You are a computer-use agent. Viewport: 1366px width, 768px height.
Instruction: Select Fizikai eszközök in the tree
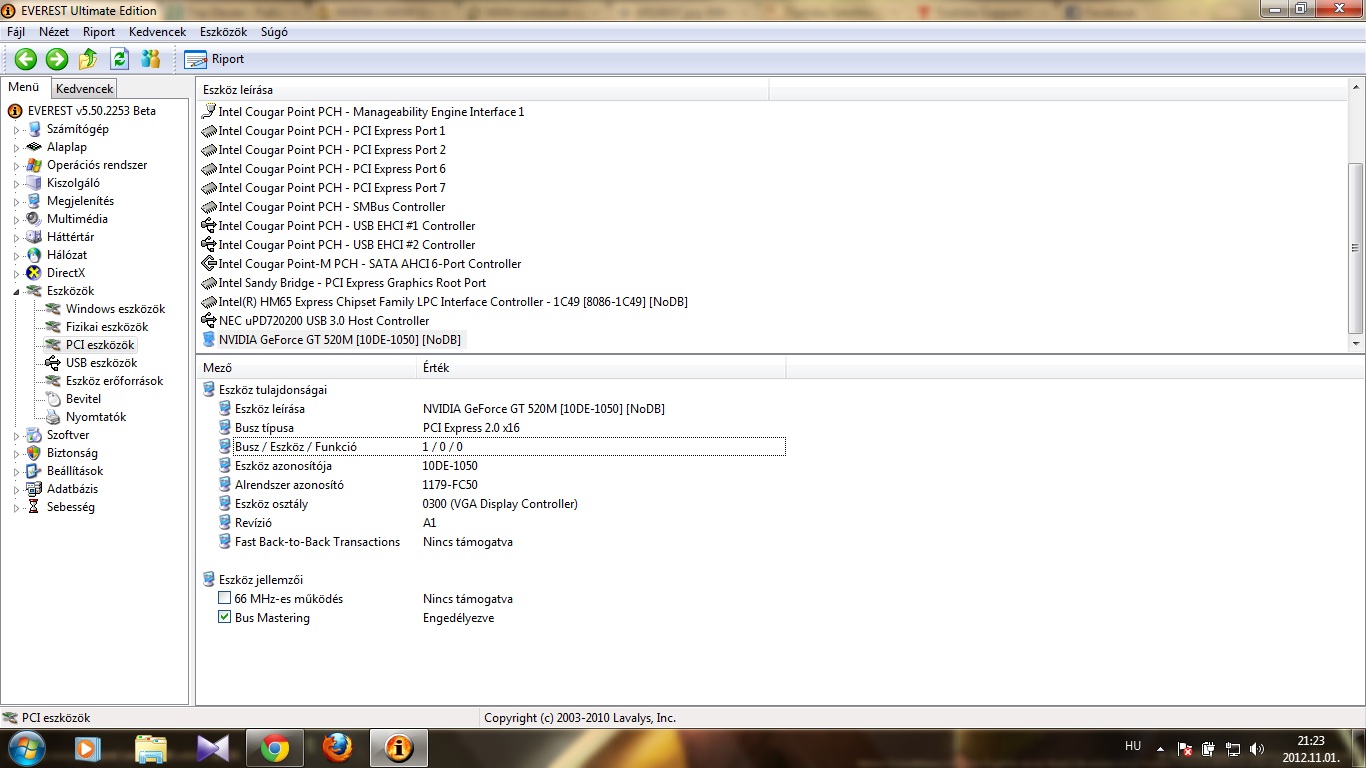[106, 327]
